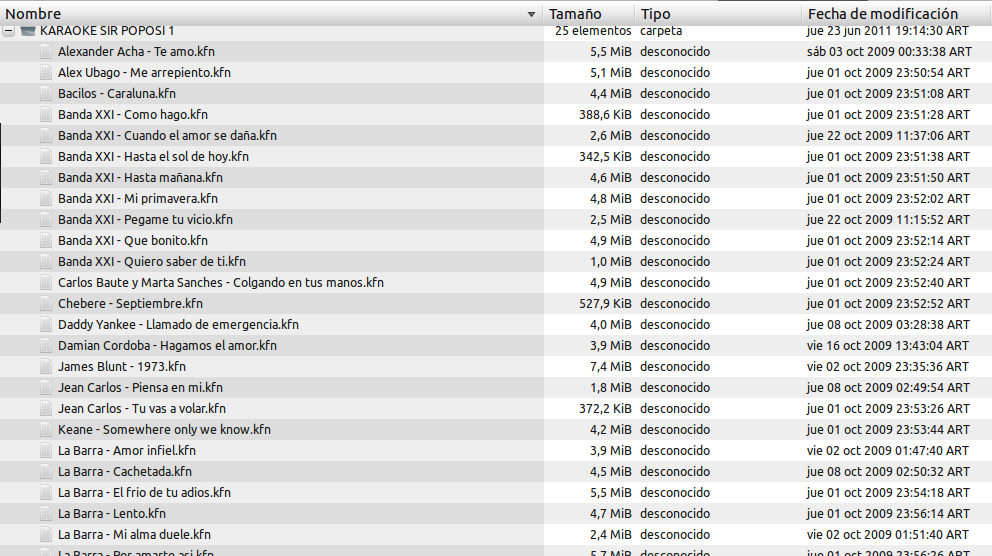The height and width of the screenshot is (556, 992).
Task: Select icon of Banda XXI - Cuando el amor se daña.kfn
Action: point(46,135)
